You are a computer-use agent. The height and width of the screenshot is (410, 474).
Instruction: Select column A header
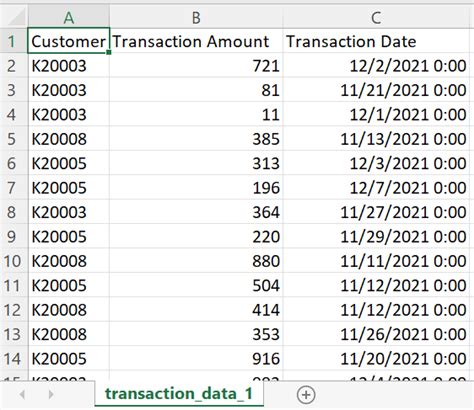69,17
